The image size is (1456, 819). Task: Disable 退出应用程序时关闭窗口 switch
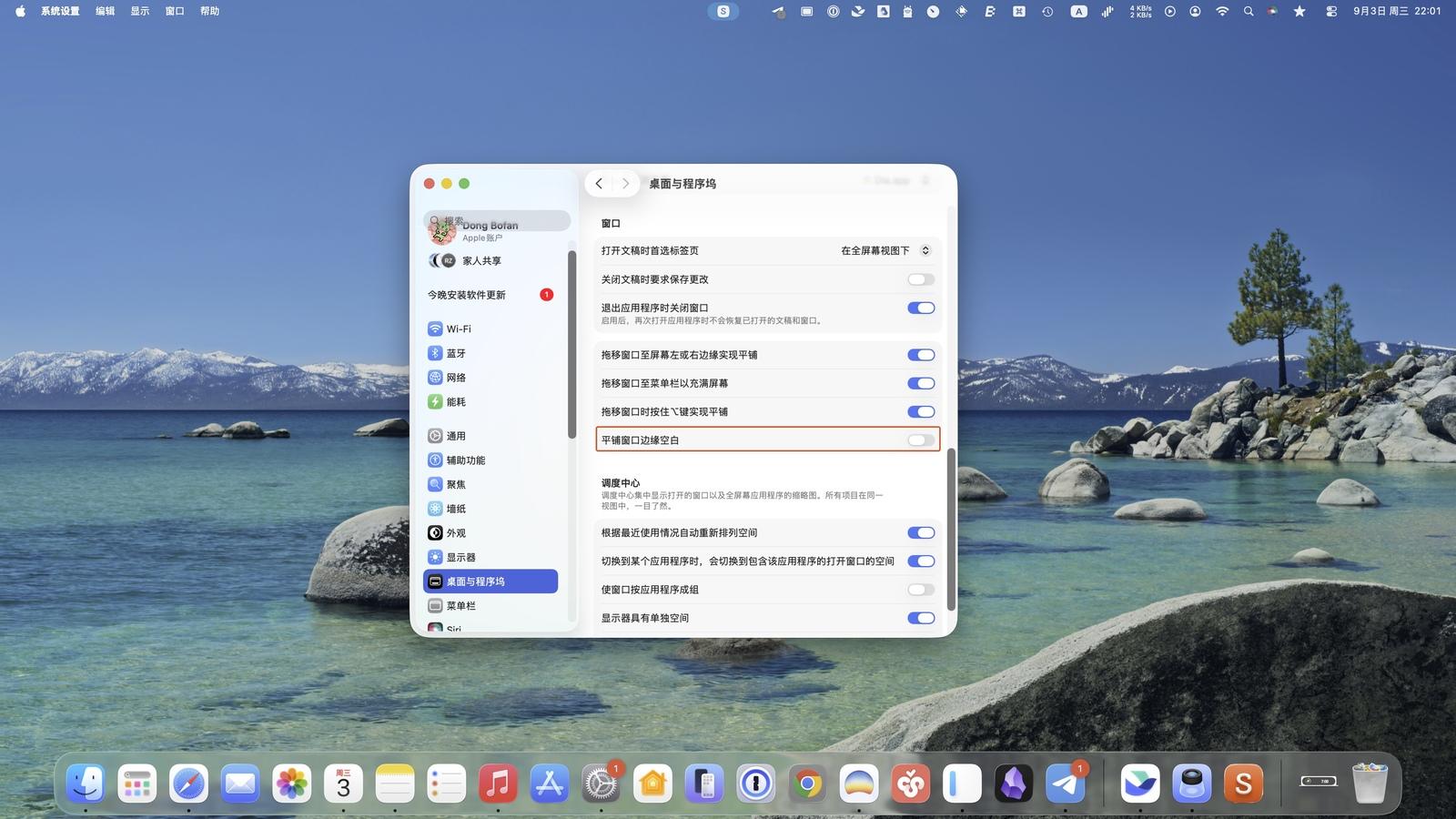(920, 308)
